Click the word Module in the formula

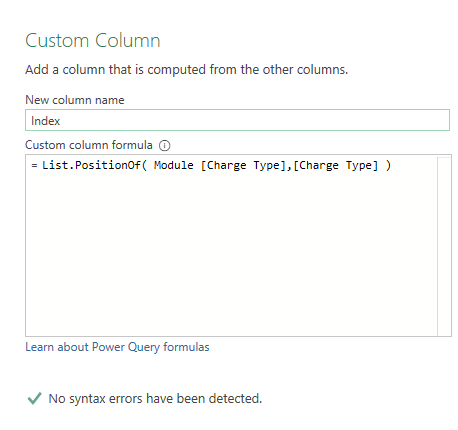click(x=173, y=165)
